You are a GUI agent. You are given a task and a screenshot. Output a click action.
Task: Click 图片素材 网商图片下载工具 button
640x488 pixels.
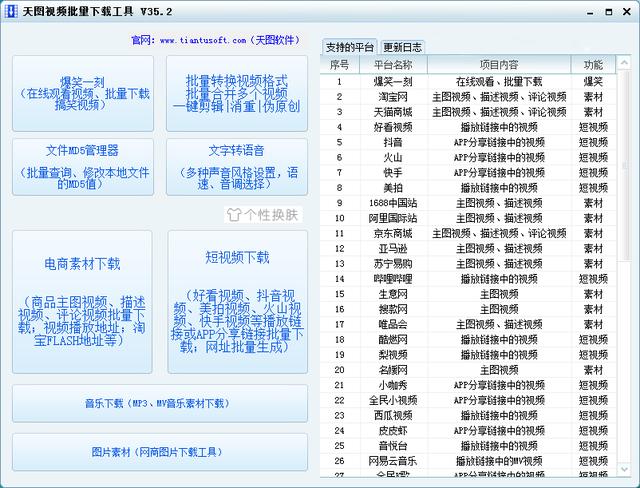pyautogui.click(x=160, y=452)
